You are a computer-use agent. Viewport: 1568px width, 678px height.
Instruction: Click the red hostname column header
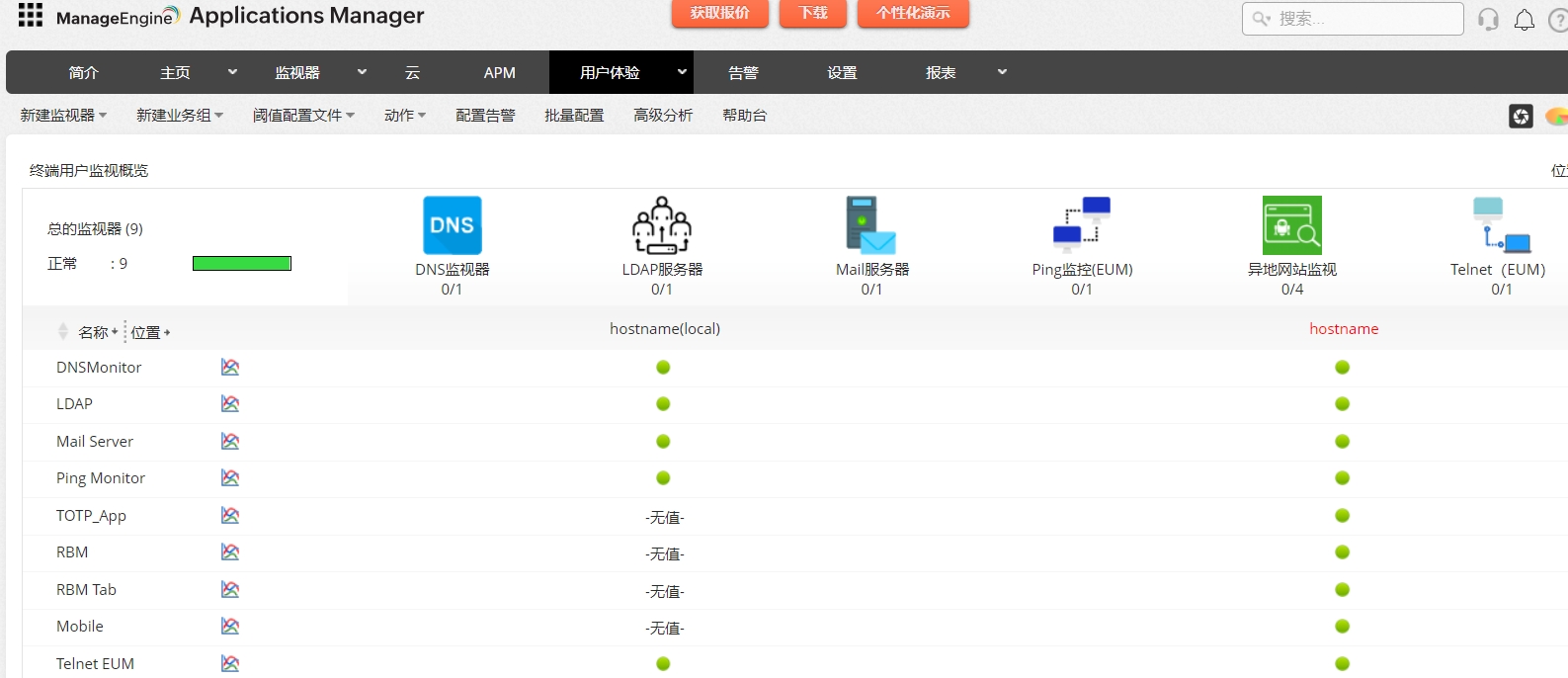coord(1344,329)
